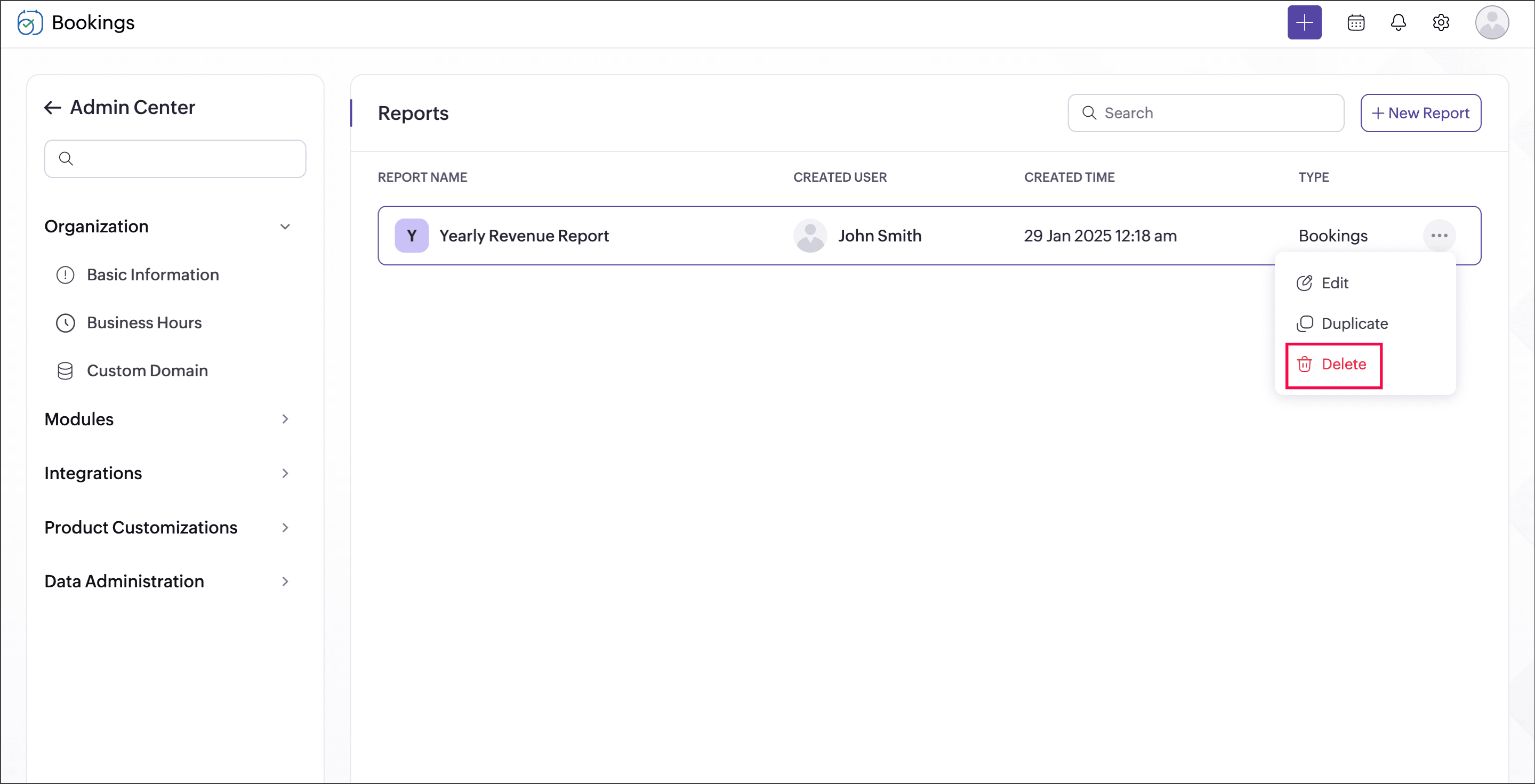Click the purple plus create button
Screen dimensions: 1535x784
[x=1304, y=22]
